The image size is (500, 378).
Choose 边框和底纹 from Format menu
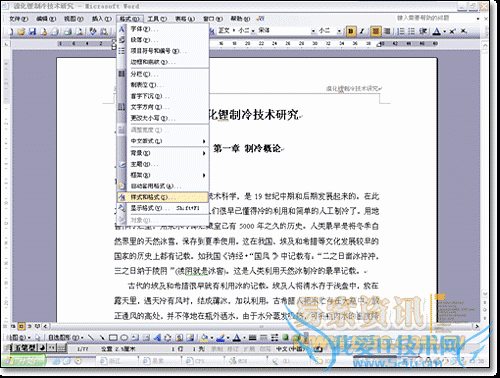coord(163,62)
